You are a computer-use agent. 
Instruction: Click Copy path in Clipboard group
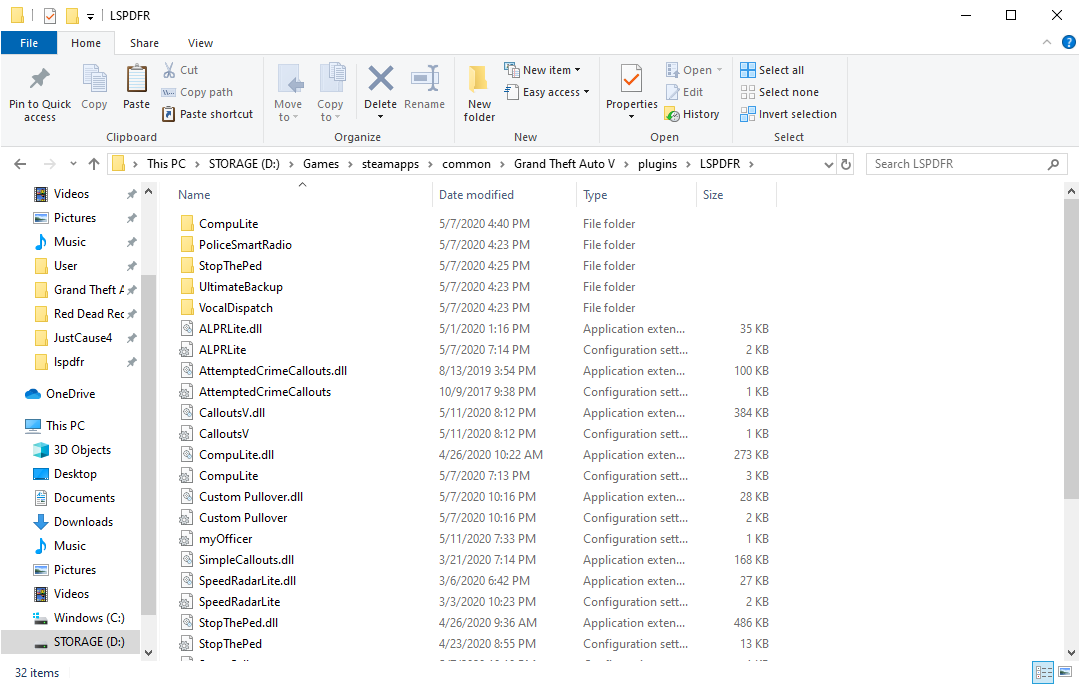[x=197, y=92]
